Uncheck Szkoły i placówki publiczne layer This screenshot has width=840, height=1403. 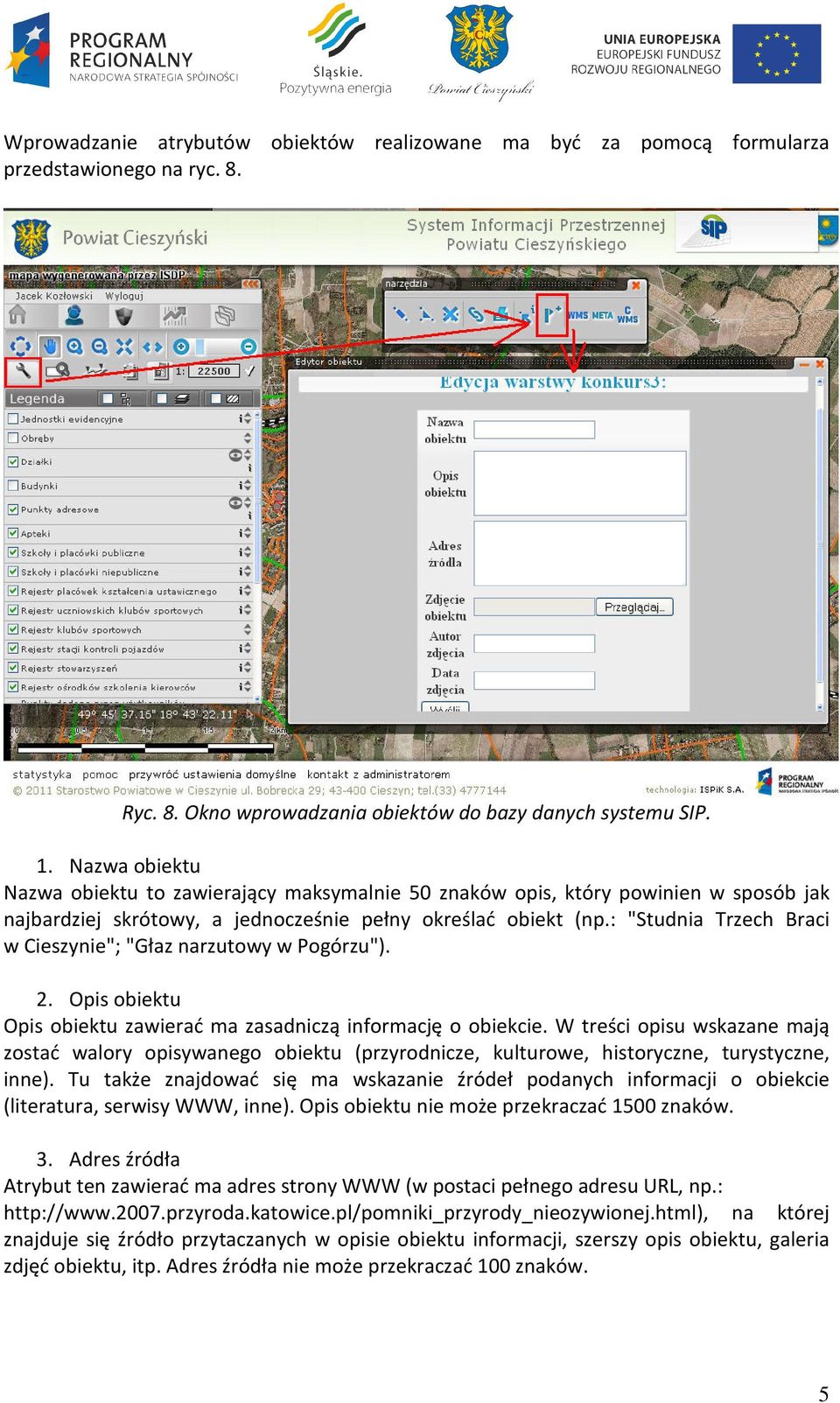click(13, 552)
